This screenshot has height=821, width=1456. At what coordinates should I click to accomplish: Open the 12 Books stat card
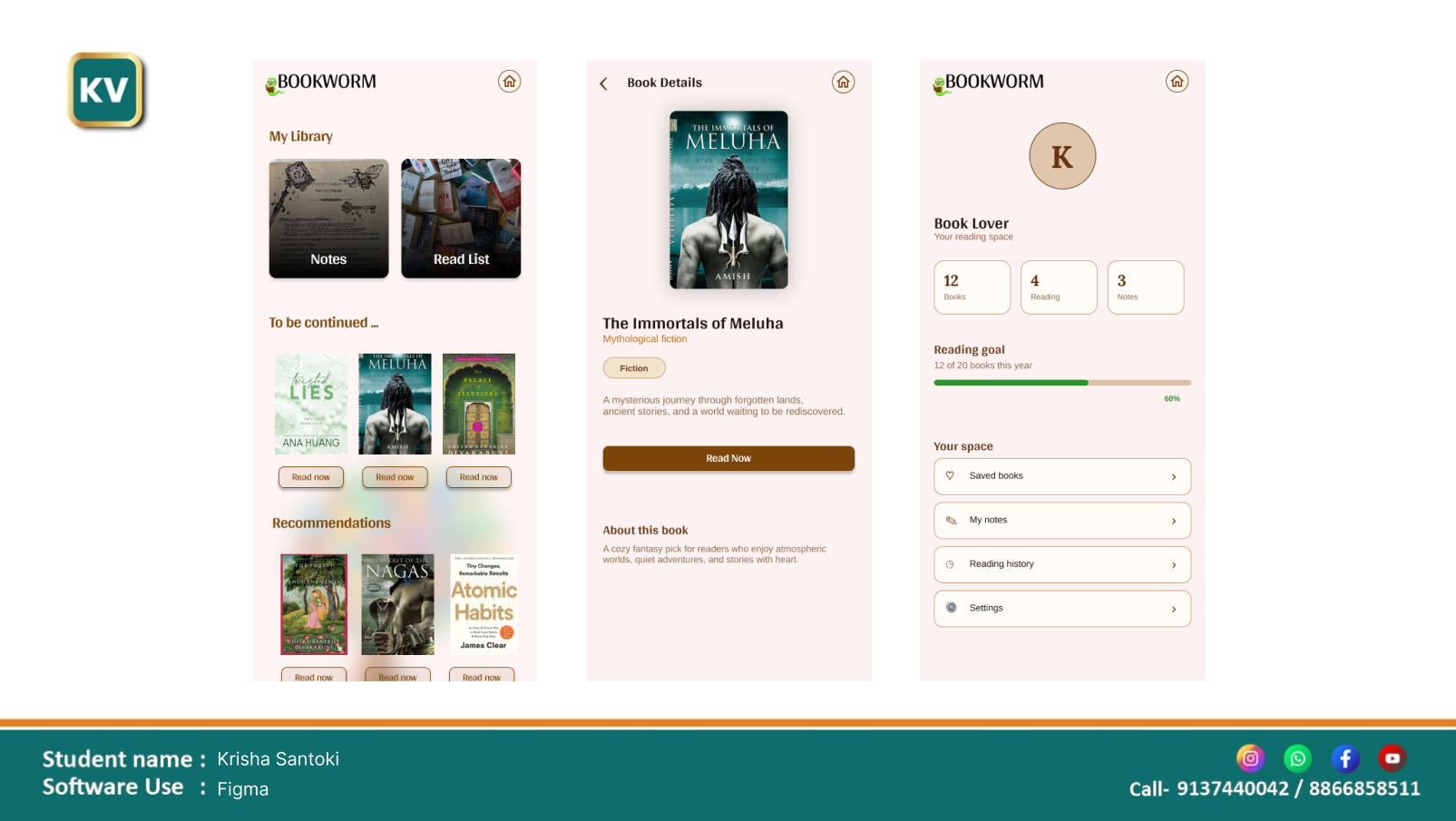pos(972,288)
